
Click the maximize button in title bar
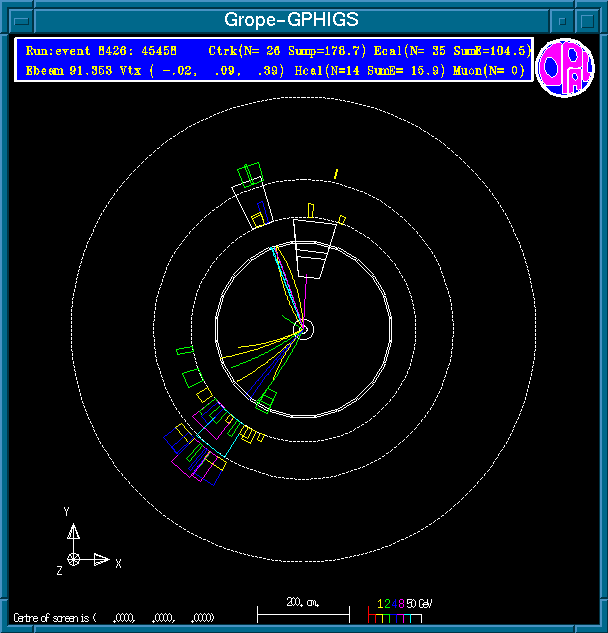point(590,19)
